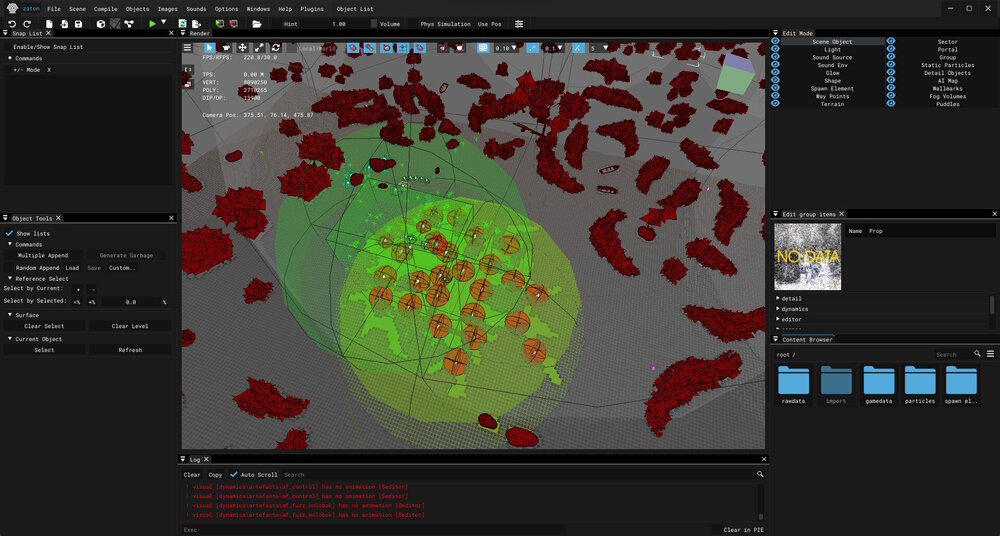Click the Log search magnifier icon

click(760, 474)
